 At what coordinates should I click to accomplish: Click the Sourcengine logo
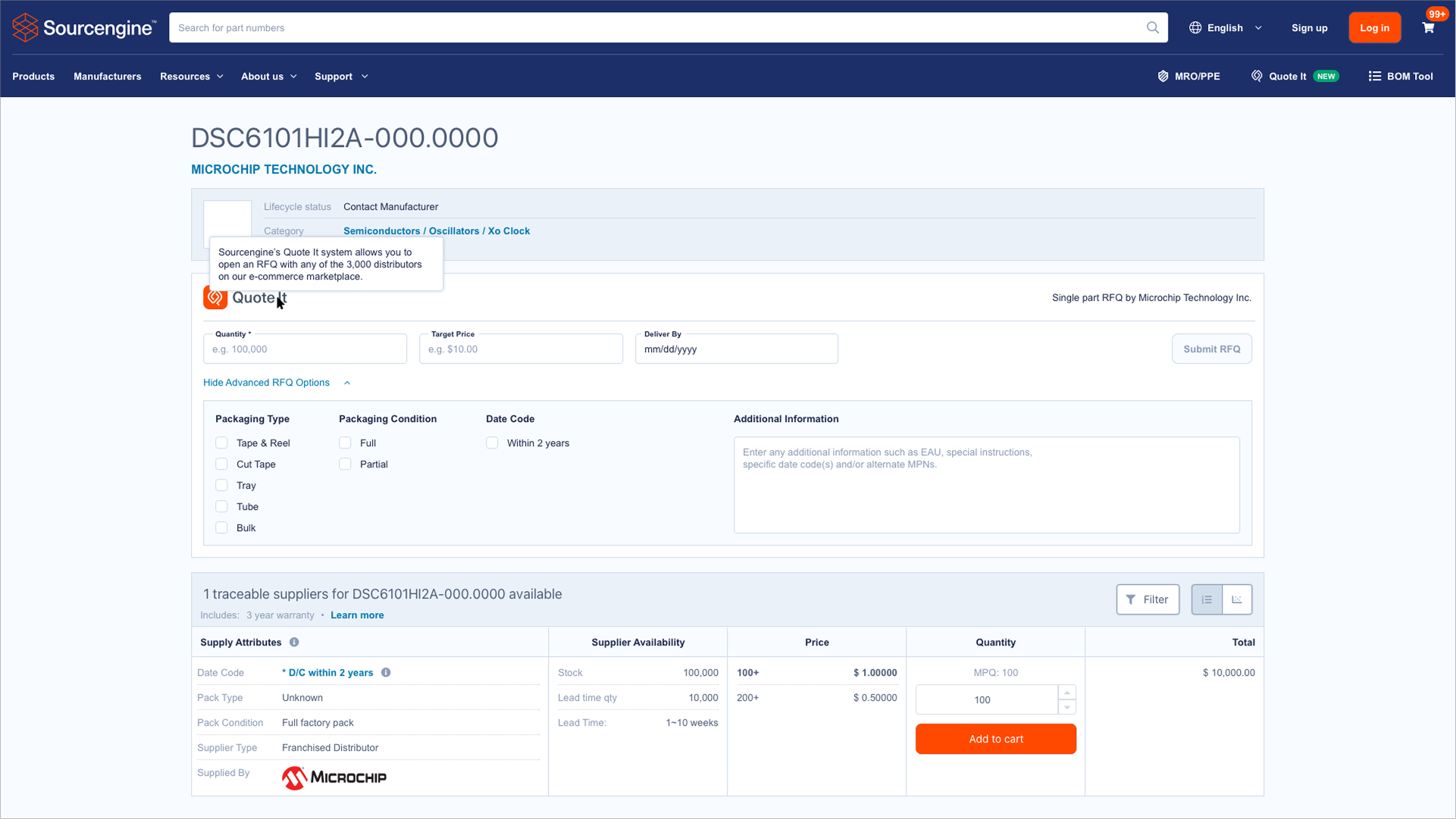click(84, 28)
